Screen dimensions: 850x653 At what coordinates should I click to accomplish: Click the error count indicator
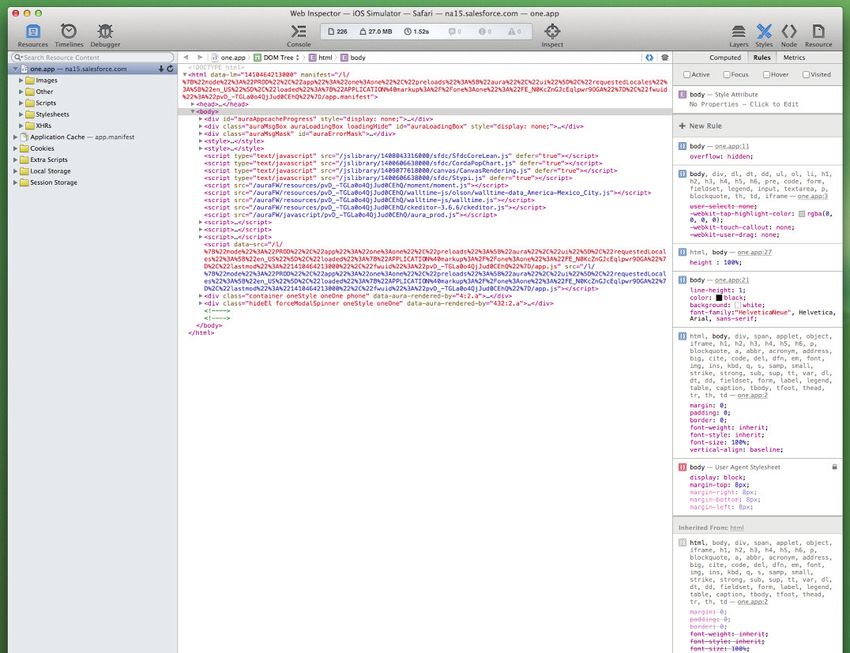point(485,31)
